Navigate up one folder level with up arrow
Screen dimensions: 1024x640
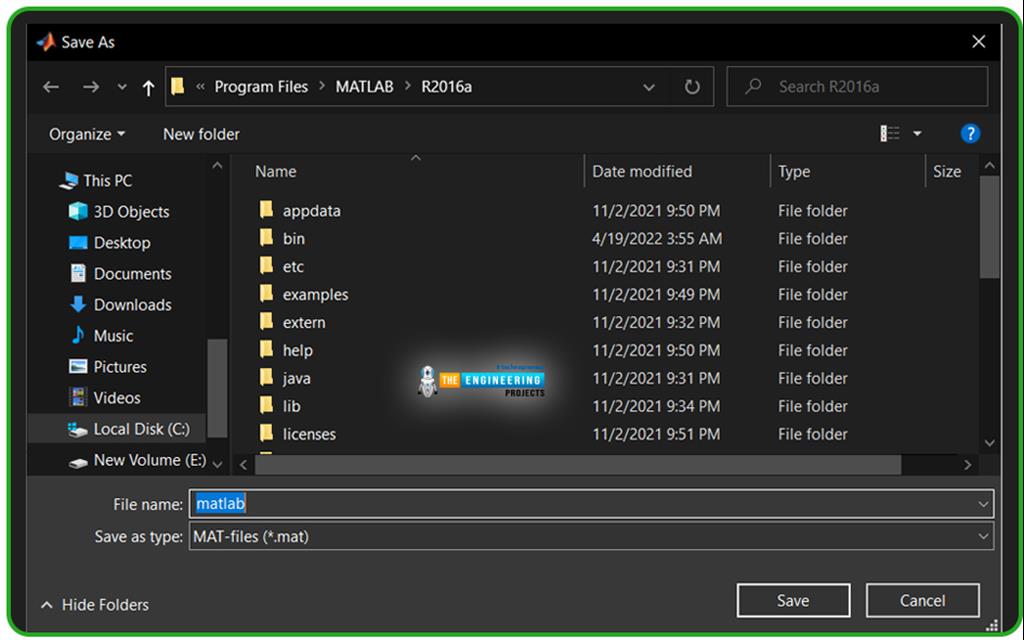click(x=148, y=86)
